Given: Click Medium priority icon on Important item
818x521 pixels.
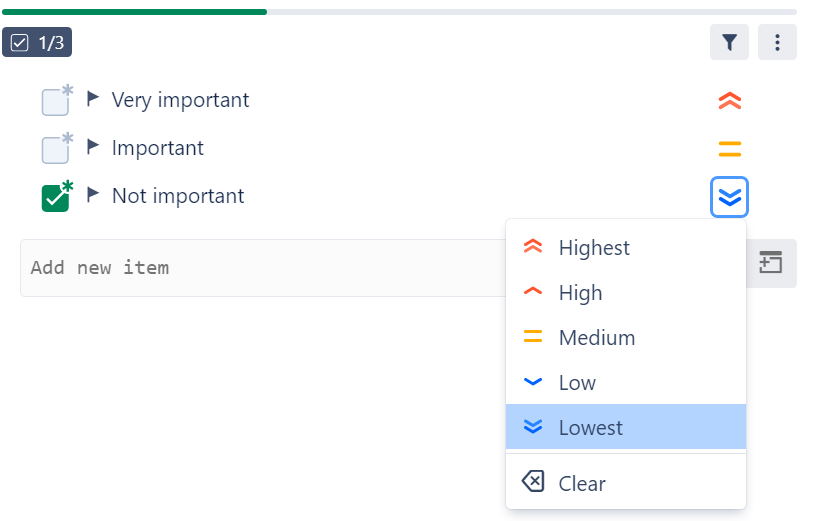Looking at the screenshot, I should (x=730, y=149).
